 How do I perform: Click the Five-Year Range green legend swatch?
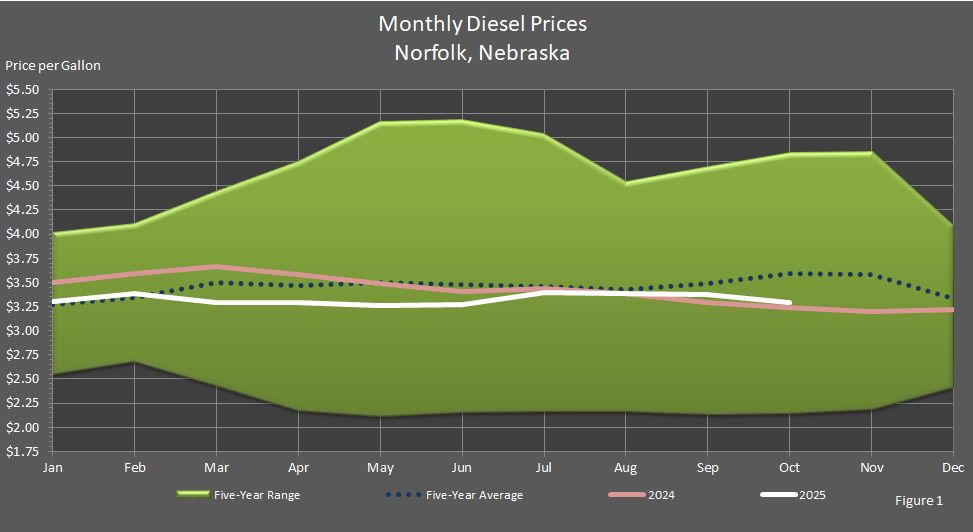[x=195, y=494]
